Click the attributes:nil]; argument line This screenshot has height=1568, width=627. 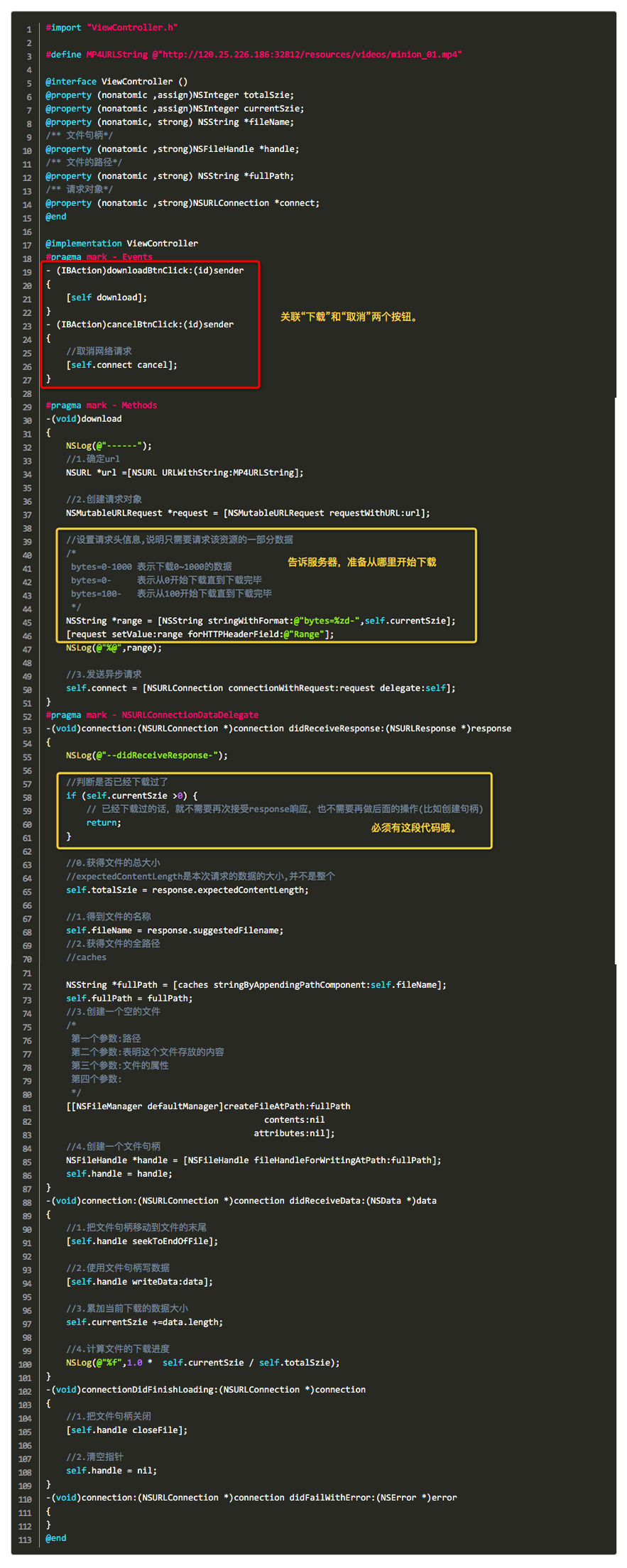[x=294, y=1133]
